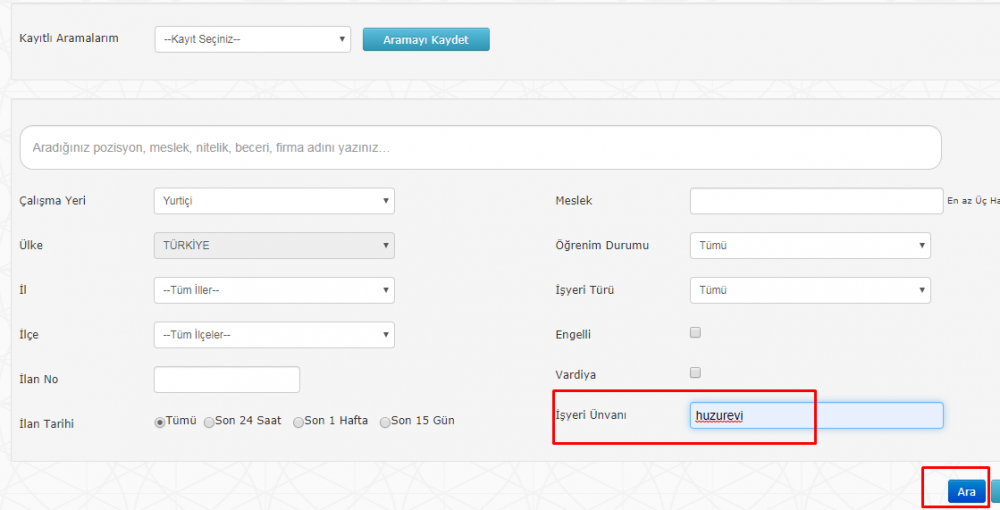
Task: Open the İşyeri Türü dropdown
Action: pos(810,290)
